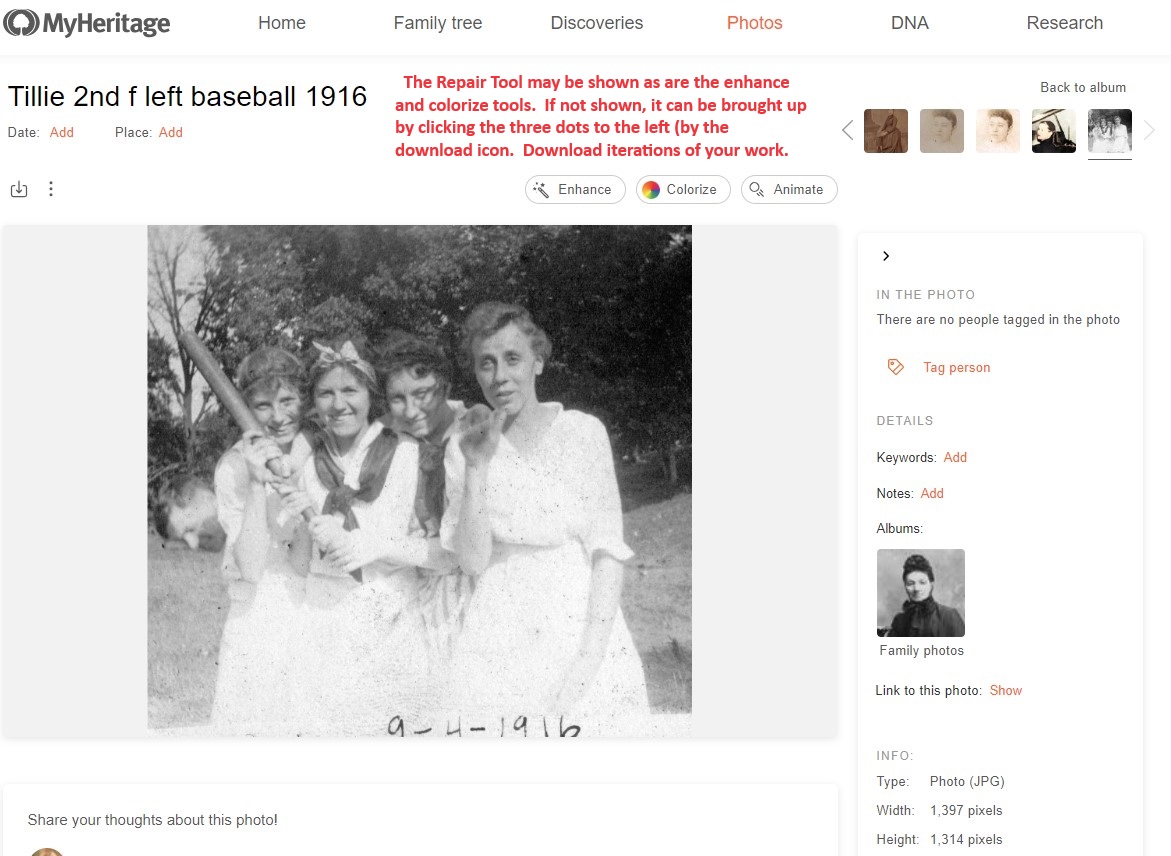Click the color wheel Colorize button
The image size is (1171, 856).
pos(683,190)
